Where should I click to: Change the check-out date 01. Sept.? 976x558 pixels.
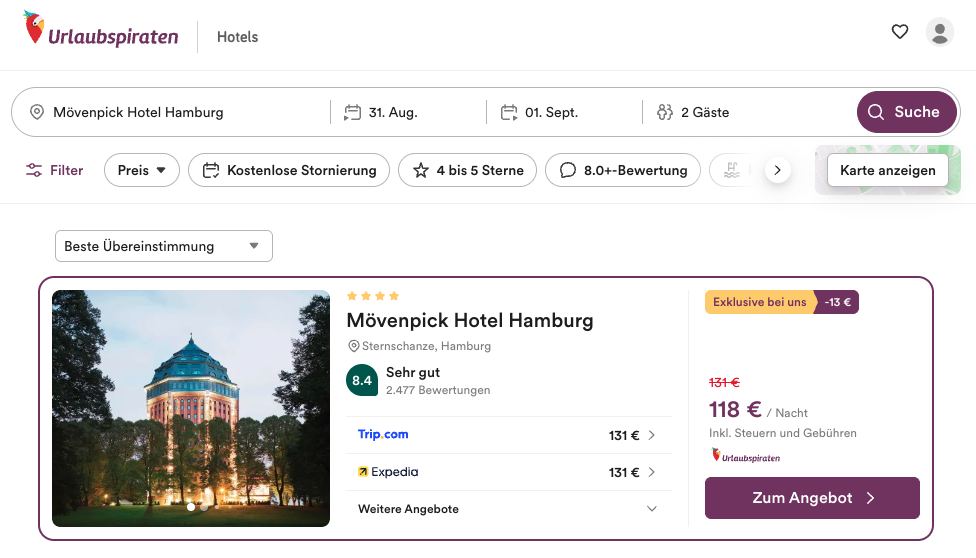pyautogui.click(x=564, y=112)
